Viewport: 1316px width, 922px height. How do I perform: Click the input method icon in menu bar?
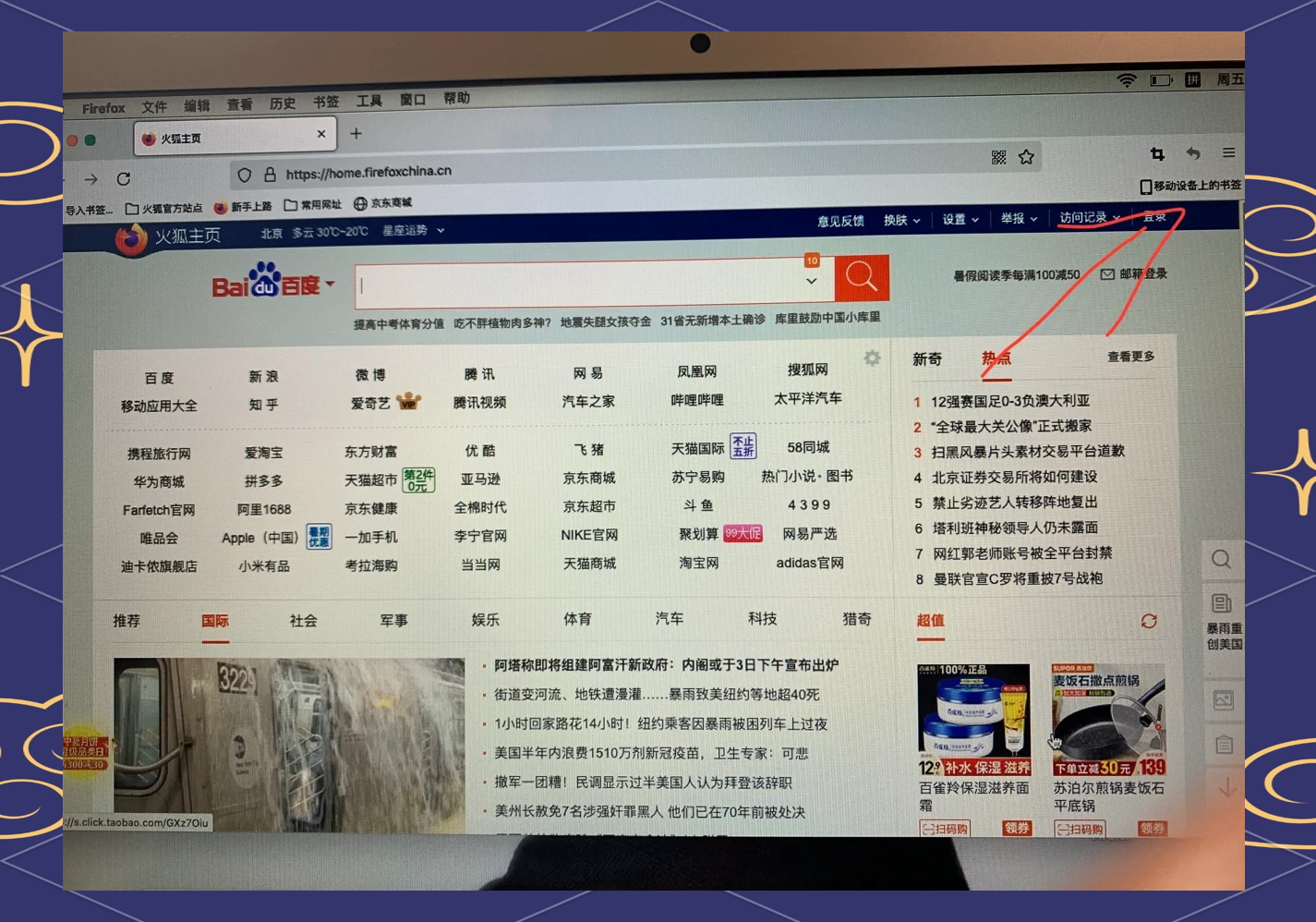pyautogui.click(x=1193, y=79)
